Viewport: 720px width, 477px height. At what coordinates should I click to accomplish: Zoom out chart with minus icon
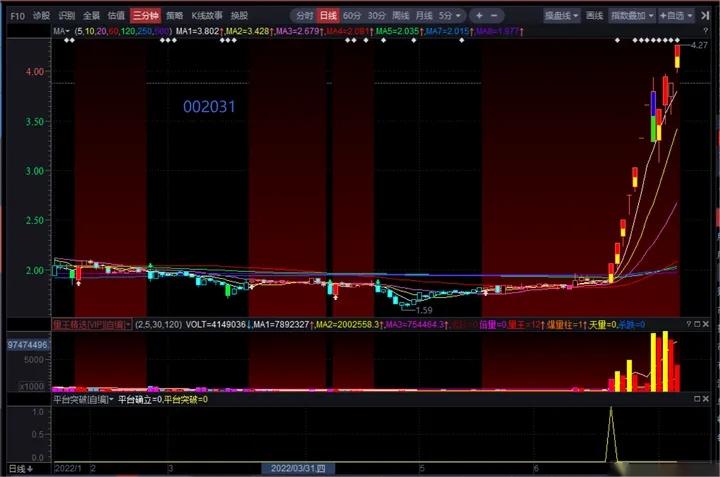pos(494,16)
